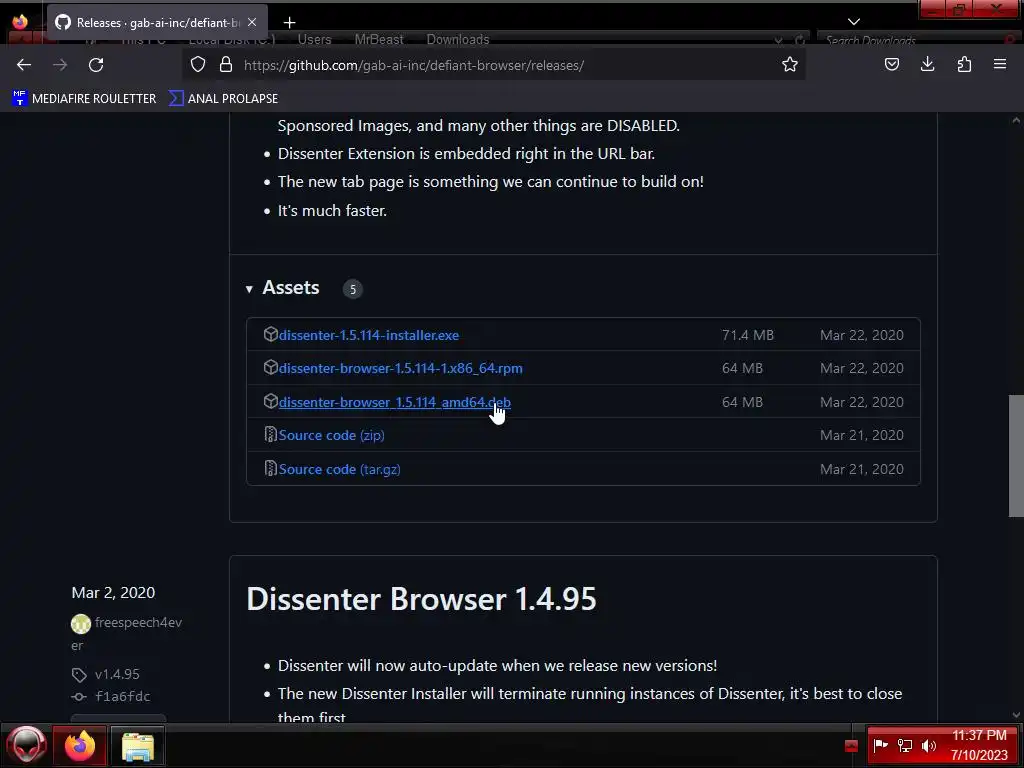Viewport: 1024px width, 768px height.
Task: Click the freespeech4ever avatar
Action: (81, 624)
